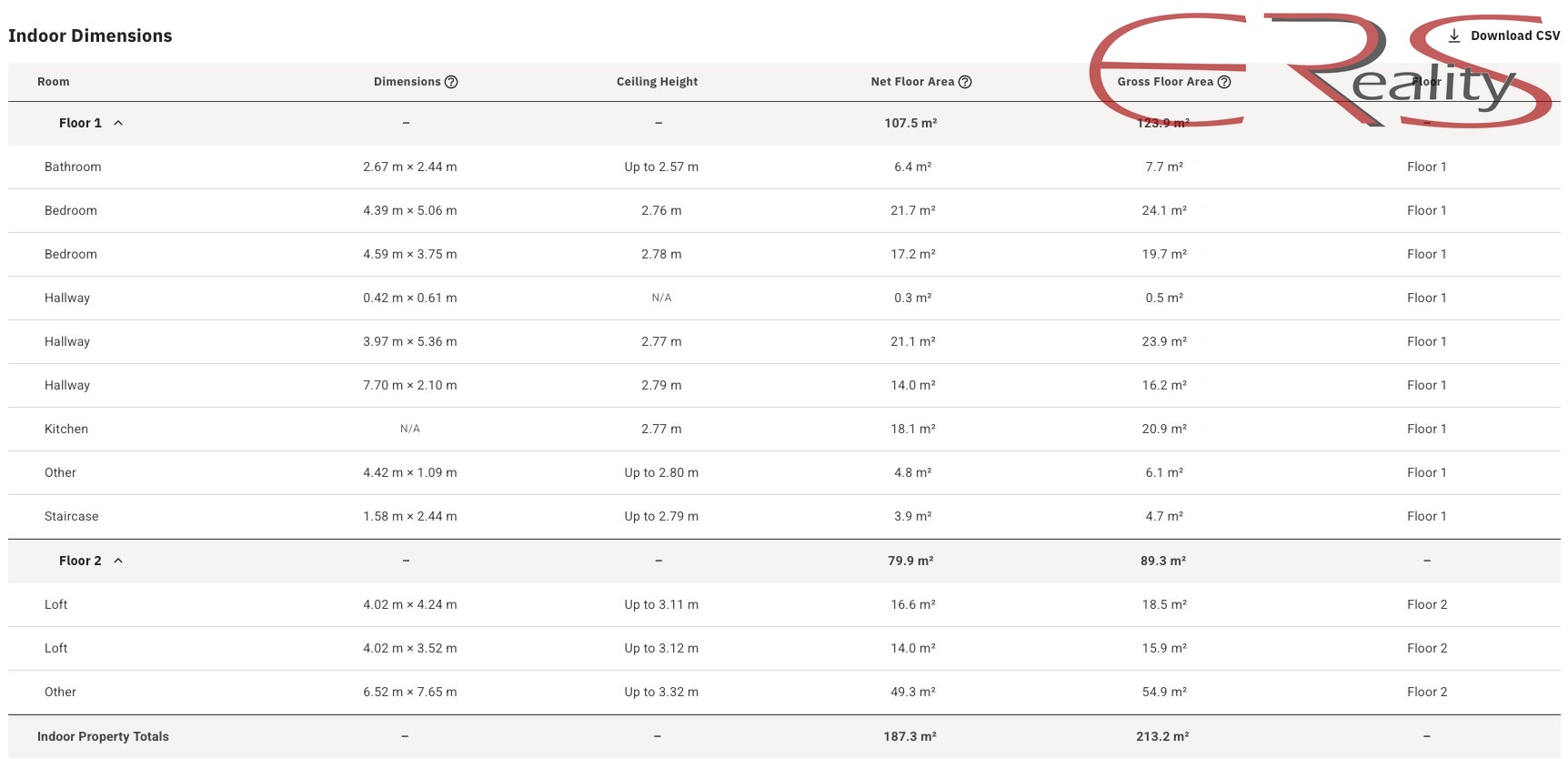The width and height of the screenshot is (1568, 759).
Task: Collapse the Floor 1 section chevron
Action: coord(118,123)
